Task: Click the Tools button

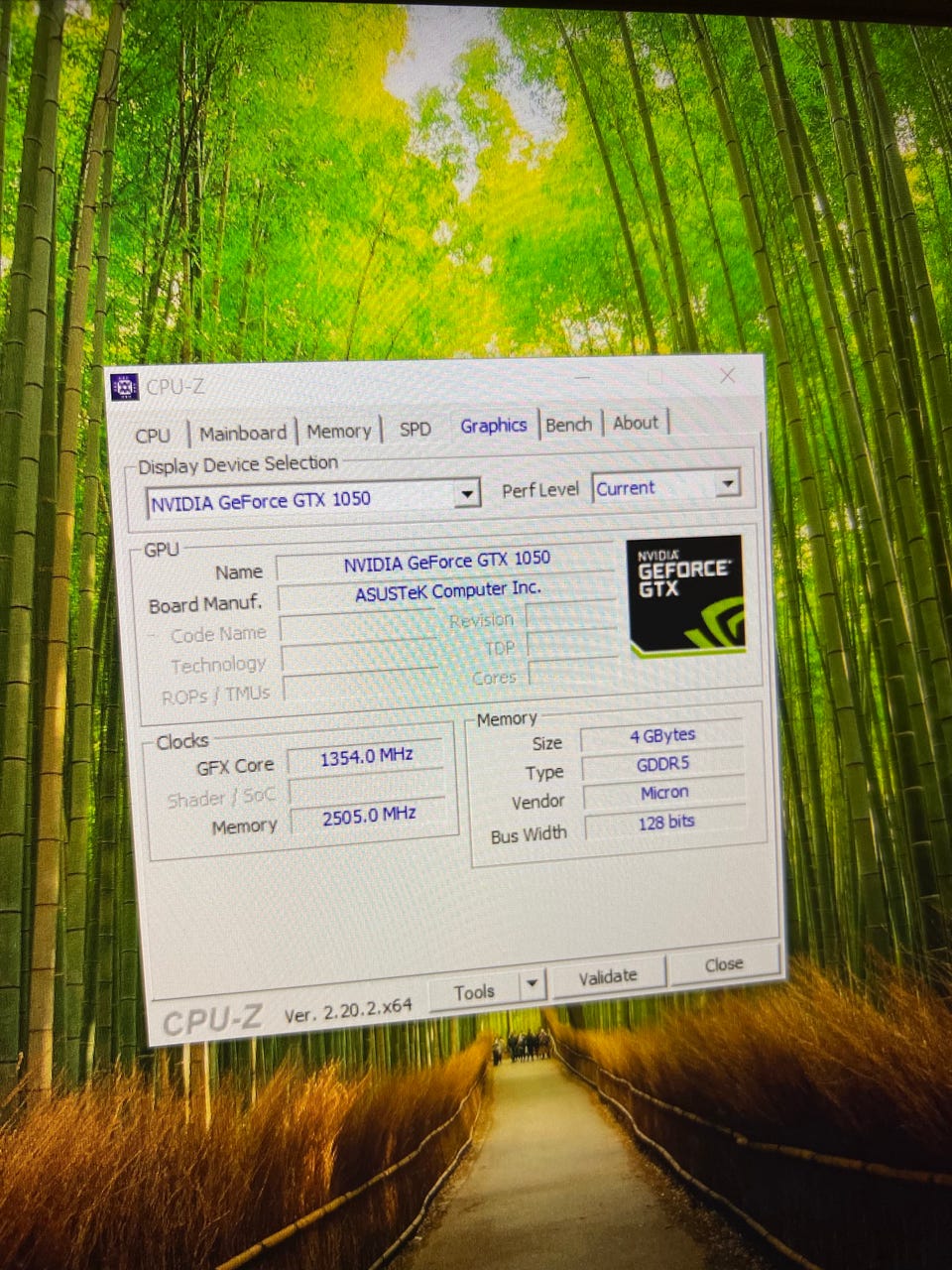Action: (x=474, y=991)
